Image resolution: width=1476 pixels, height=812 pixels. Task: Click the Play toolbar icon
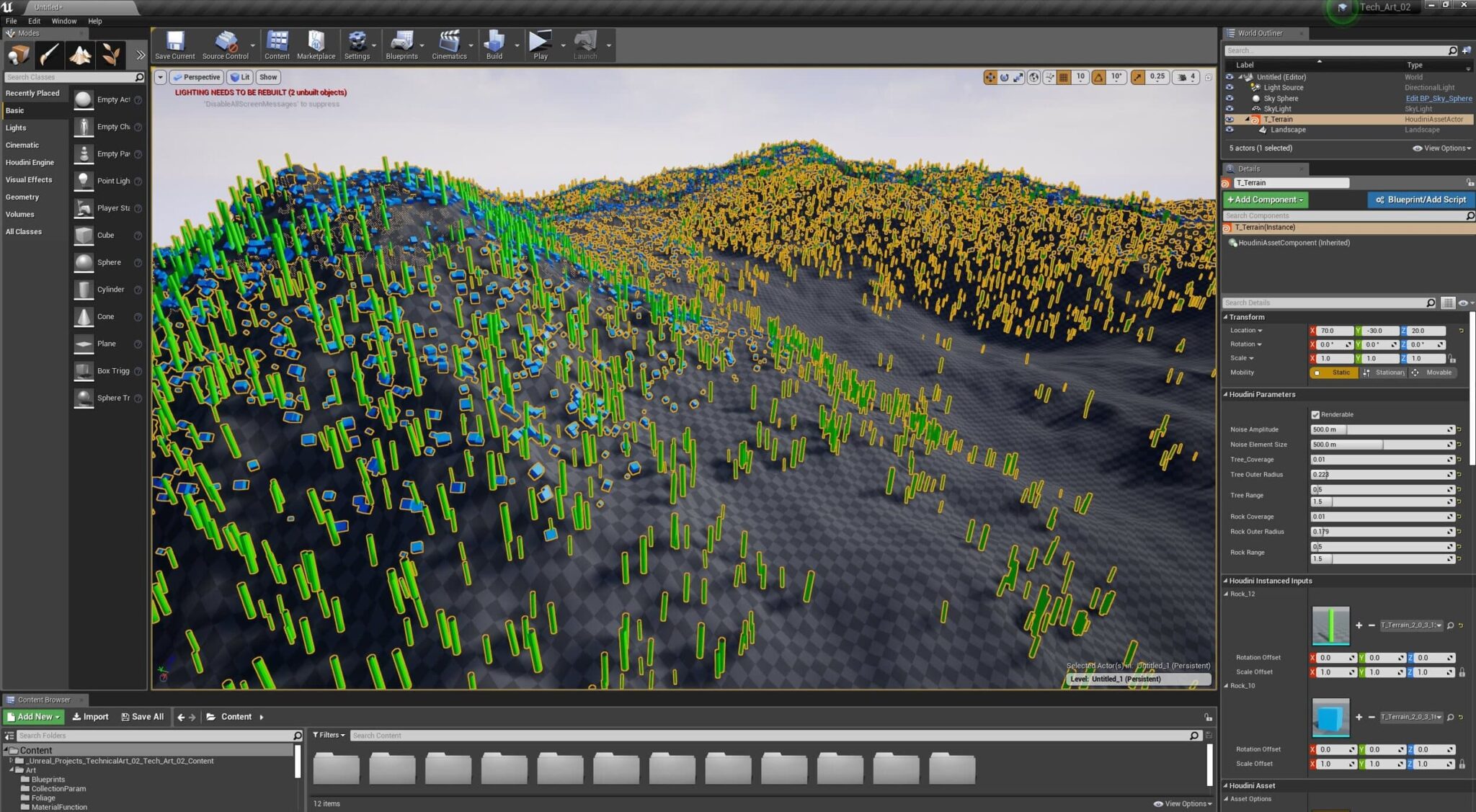coord(540,41)
